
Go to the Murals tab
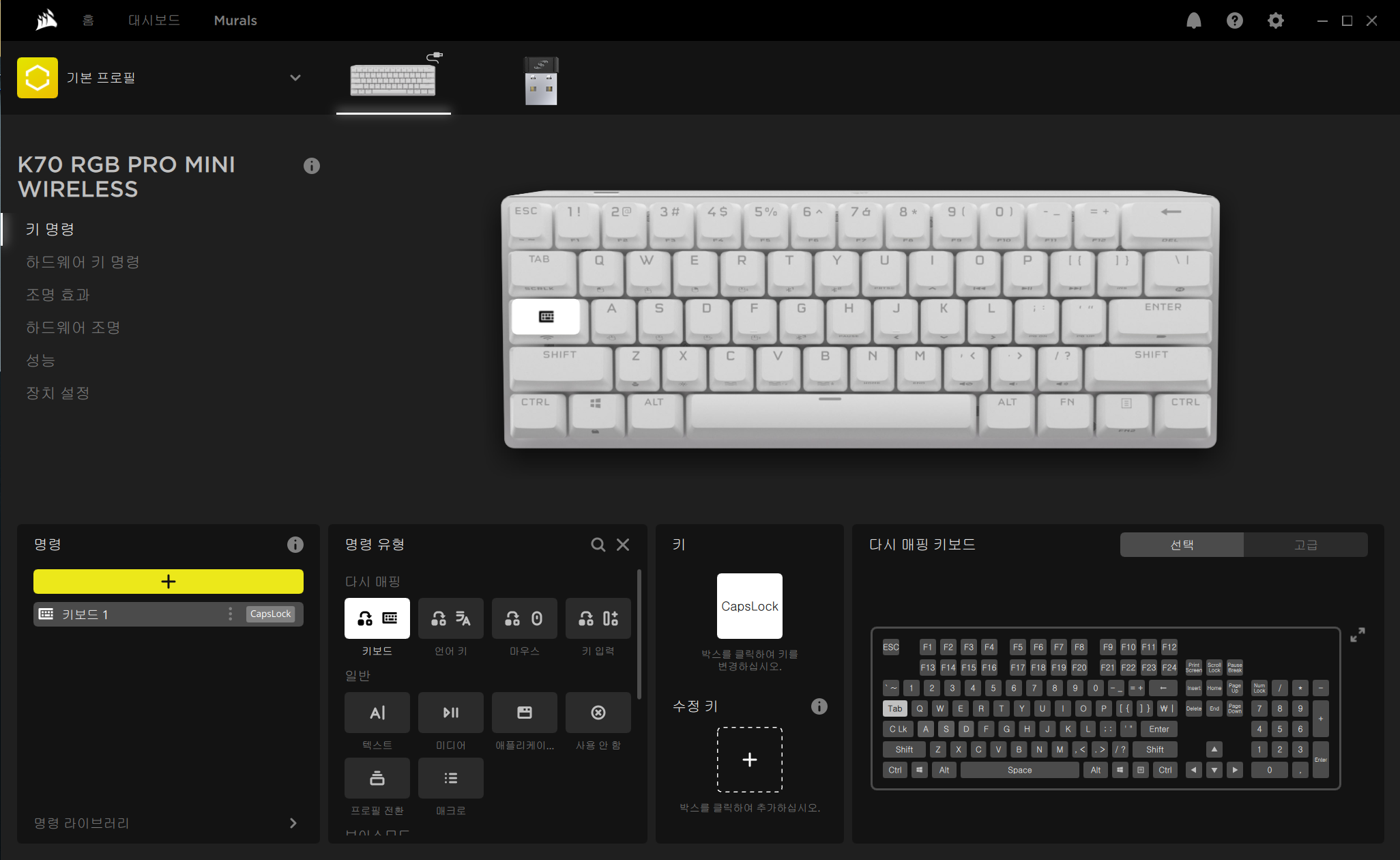[235, 20]
